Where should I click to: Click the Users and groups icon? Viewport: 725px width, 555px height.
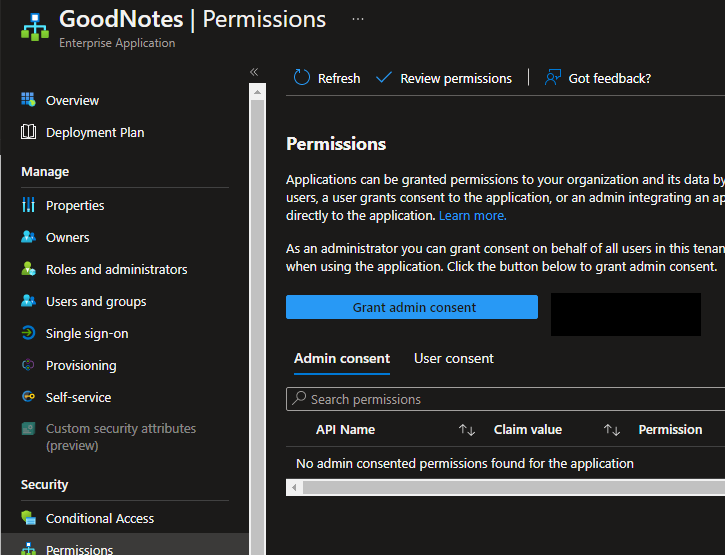point(28,301)
